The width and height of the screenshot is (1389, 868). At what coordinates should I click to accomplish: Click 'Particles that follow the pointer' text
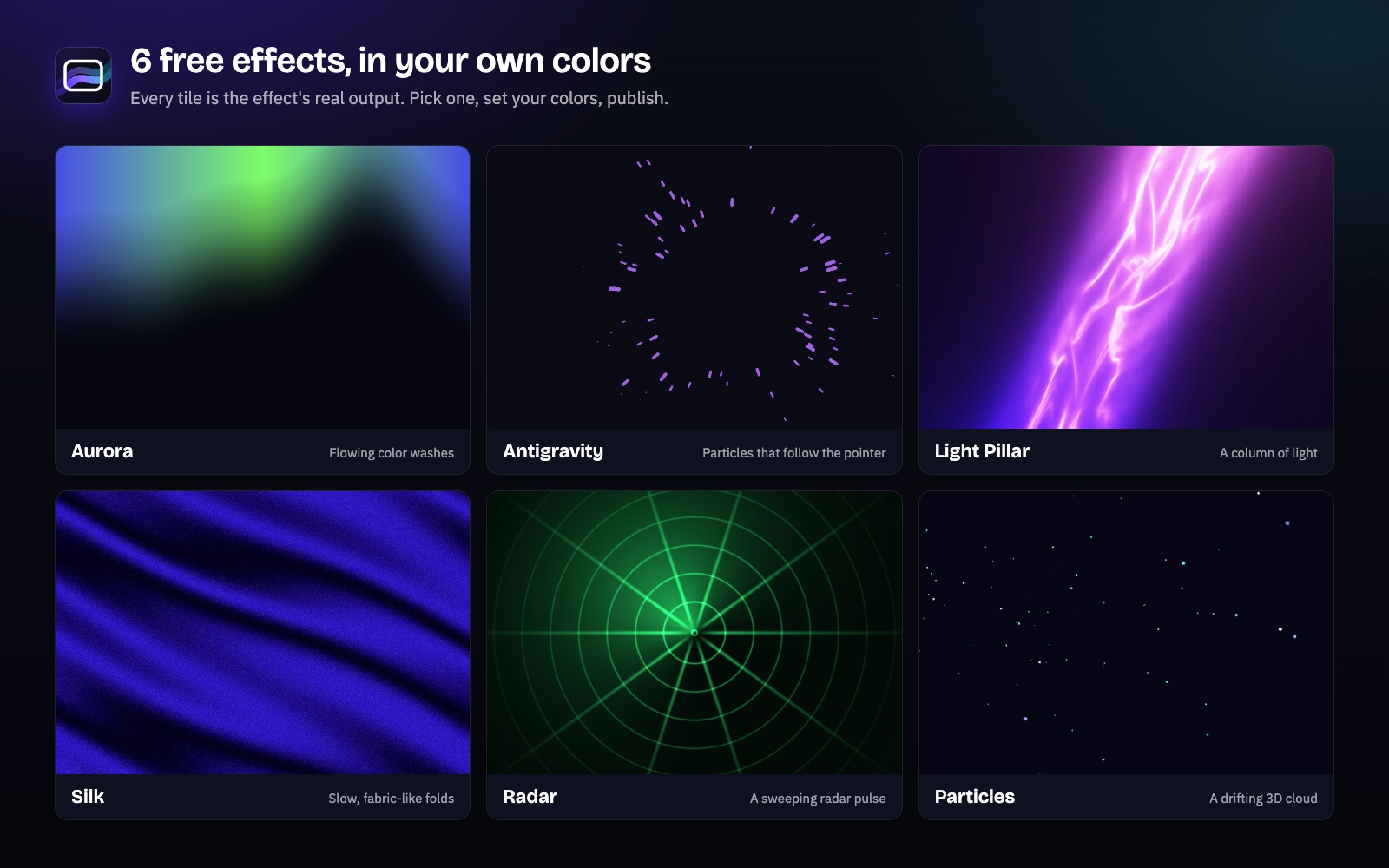[794, 453]
